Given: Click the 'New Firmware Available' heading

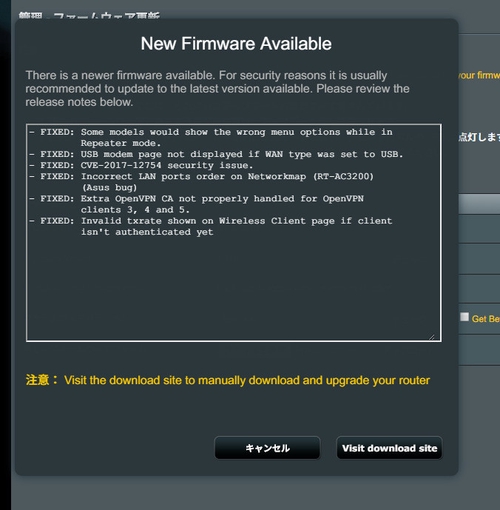Looking at the screenshot, I should (236, 44).
